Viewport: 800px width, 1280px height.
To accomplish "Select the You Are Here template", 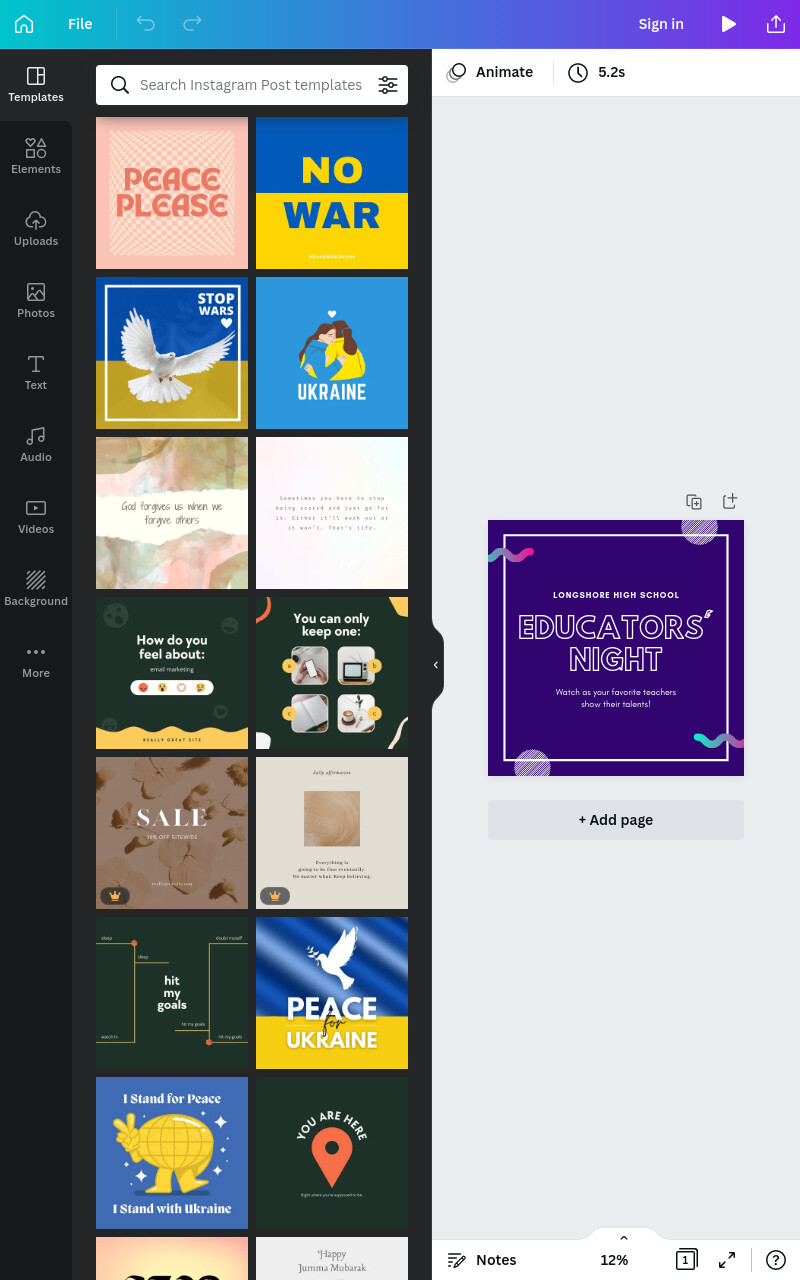I will click(x=332, y=1153).
